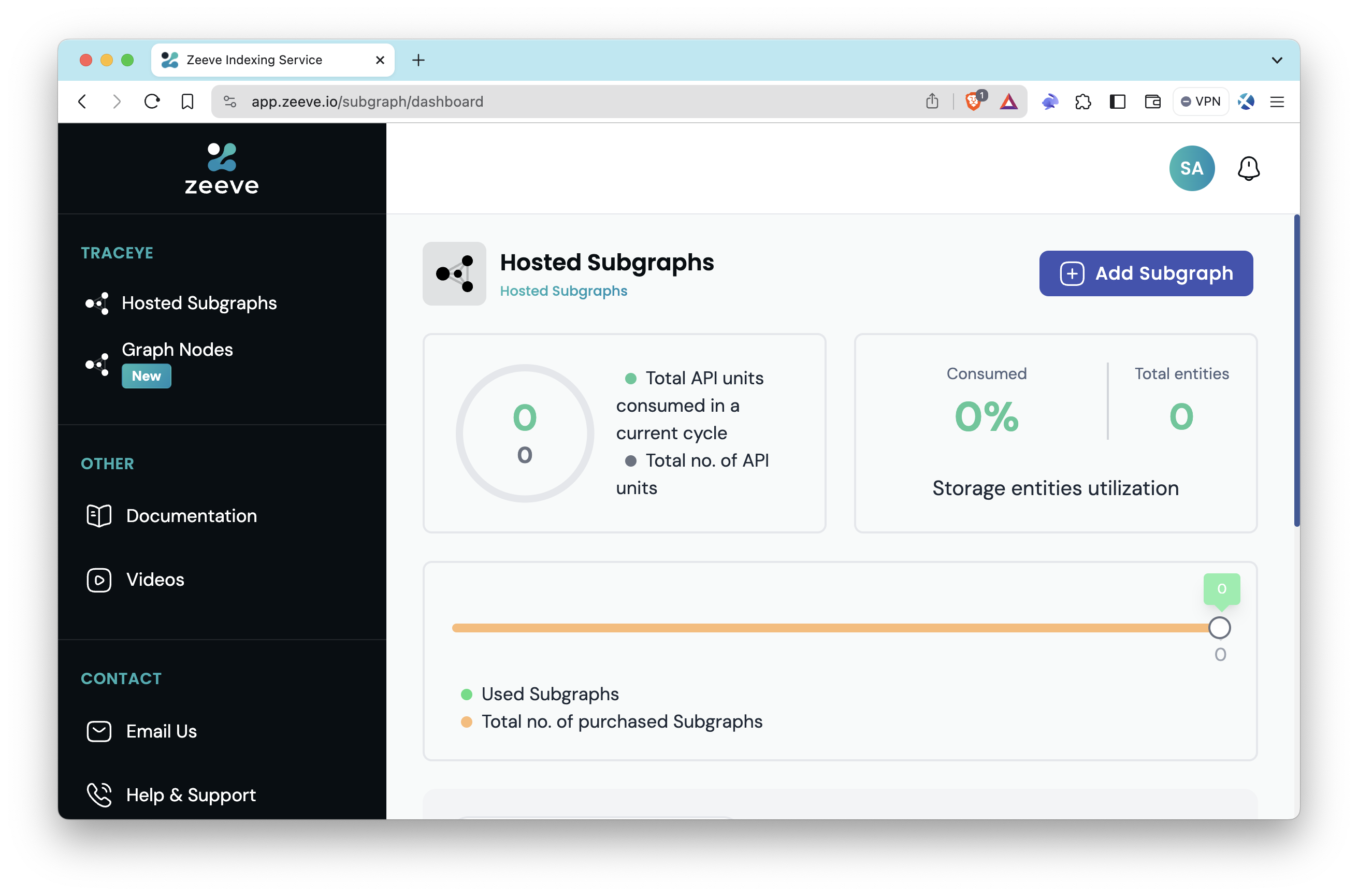Open Hosted Subgraphs from sidebar
The image size is (1358, 896).
tap(199, 303)
